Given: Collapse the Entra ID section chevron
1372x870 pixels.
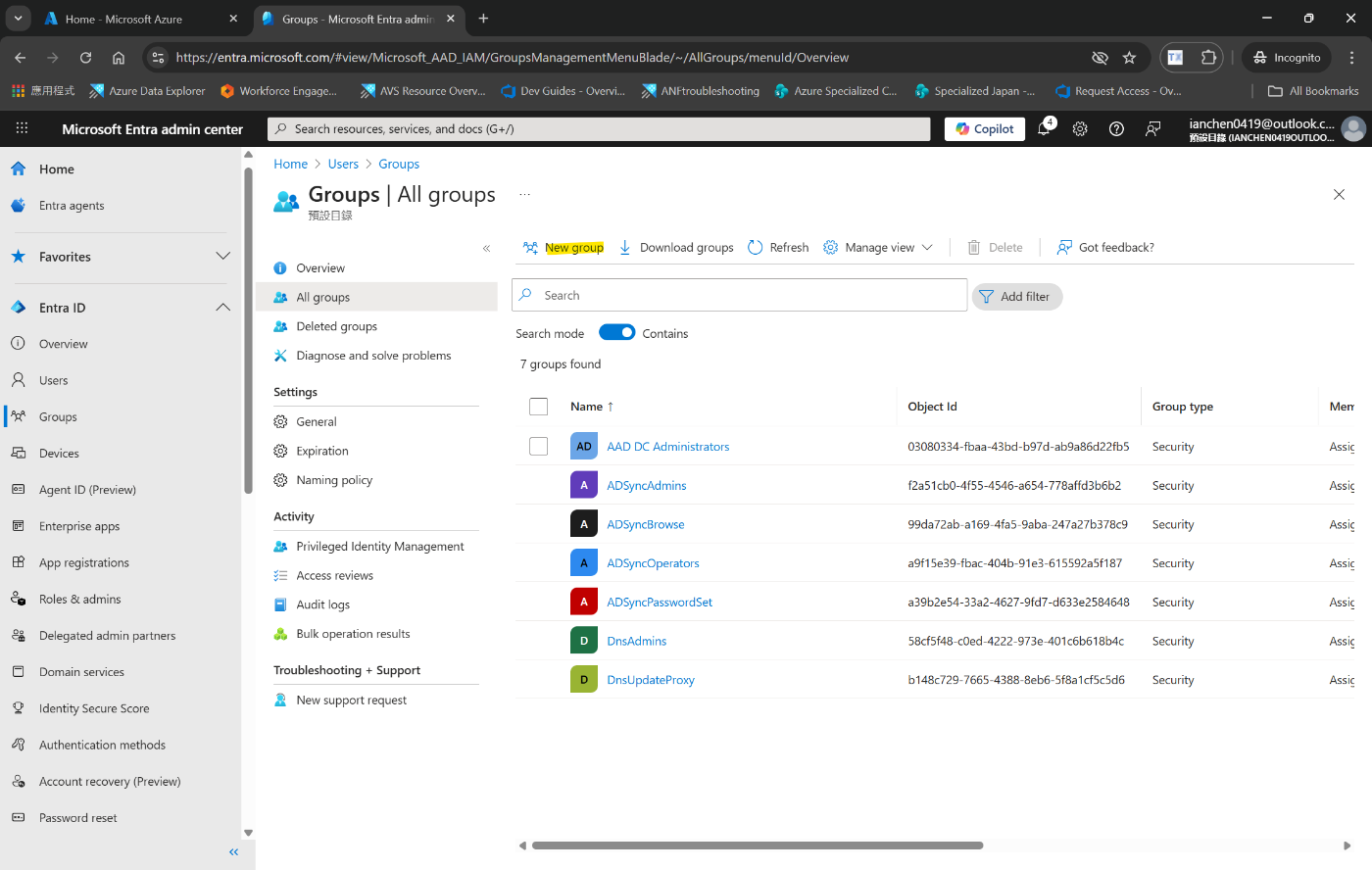Looking at the screenshot, I should (x=222, y=308).
